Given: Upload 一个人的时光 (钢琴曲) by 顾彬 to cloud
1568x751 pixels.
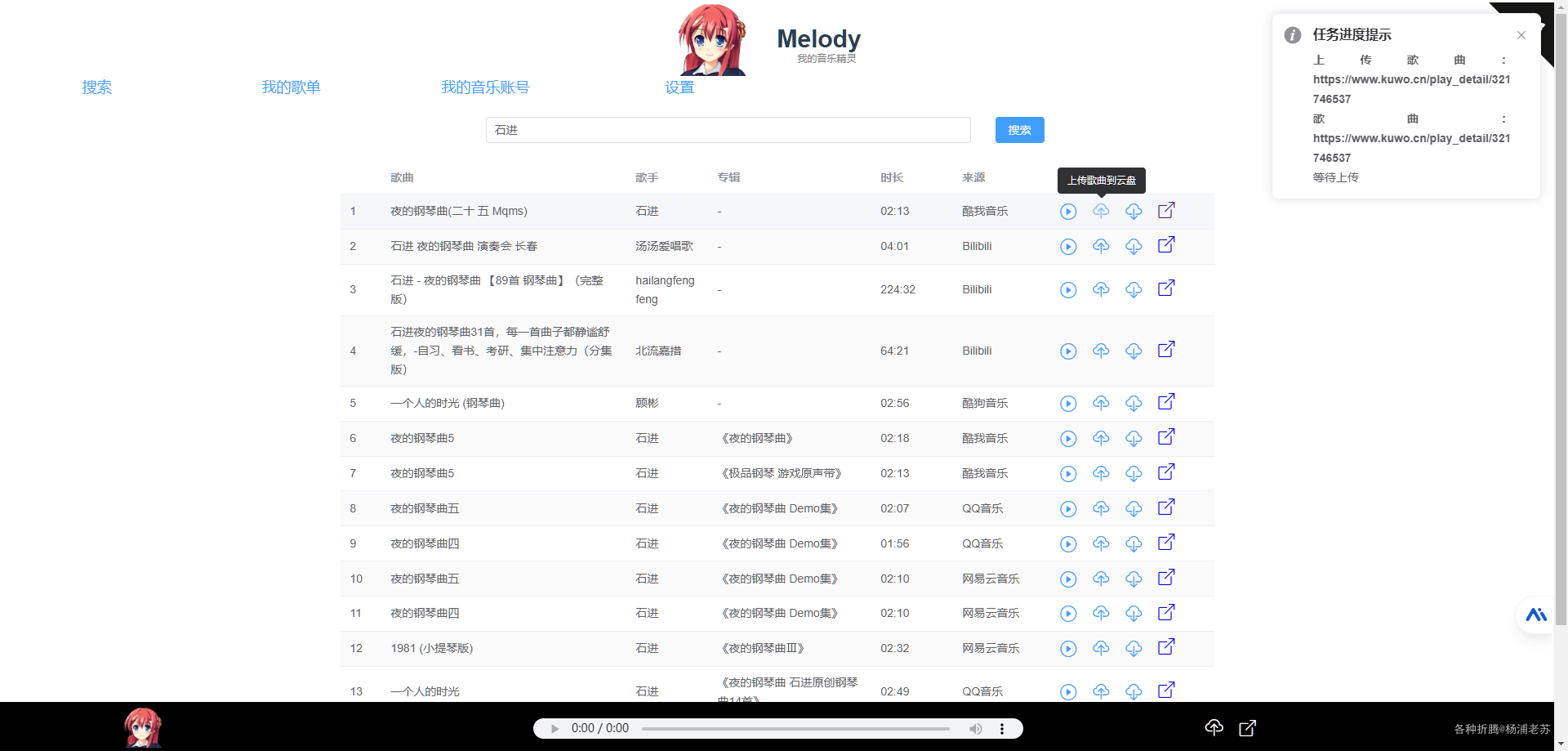Looking at the screenshot, I should [x=1101, y=404].
